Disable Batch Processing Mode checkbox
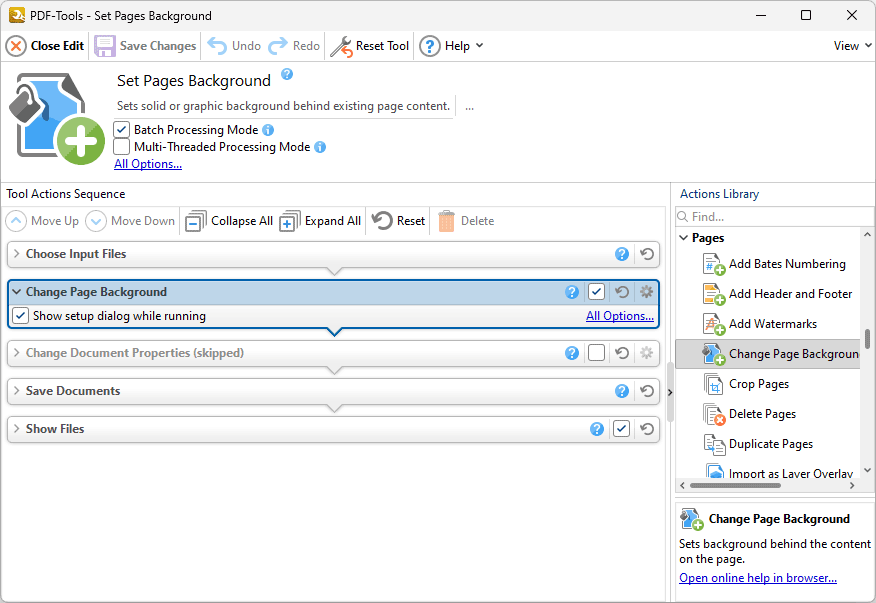The image size is (876, 603). [x=121, y=130]
